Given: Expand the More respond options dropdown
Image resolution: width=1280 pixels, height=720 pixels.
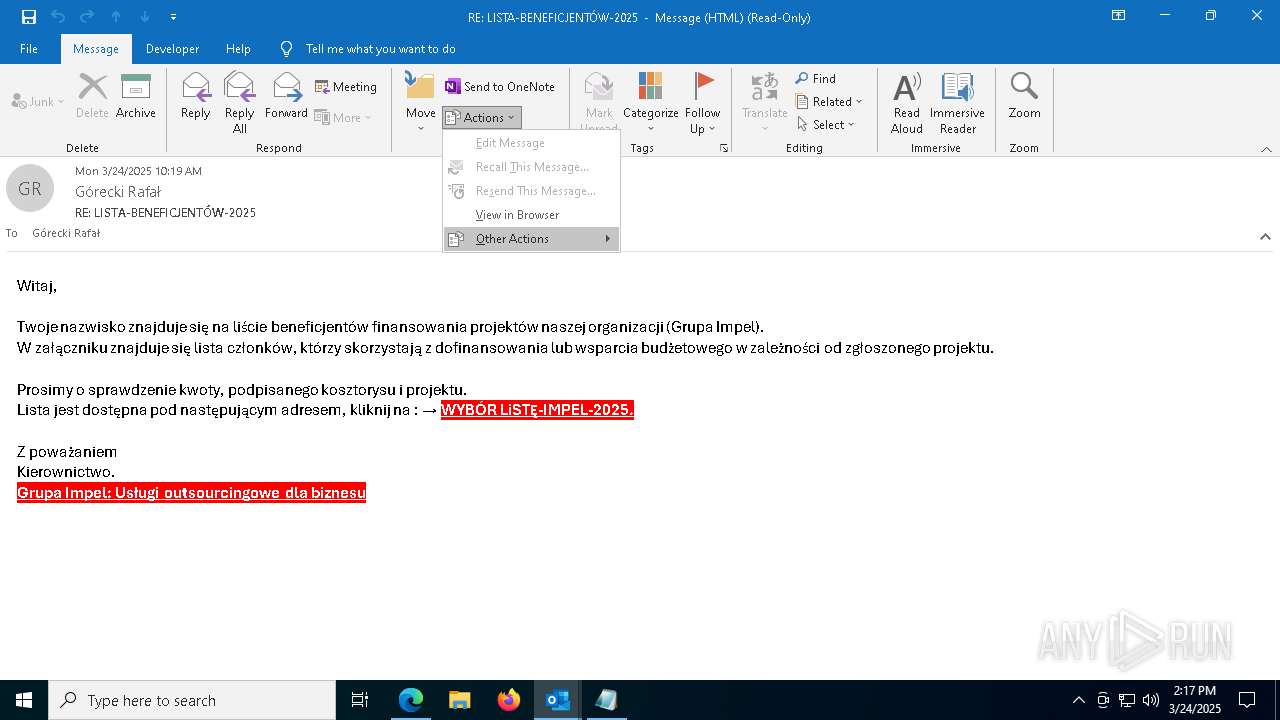Looking at the screenshot, I should coord(343,117).
